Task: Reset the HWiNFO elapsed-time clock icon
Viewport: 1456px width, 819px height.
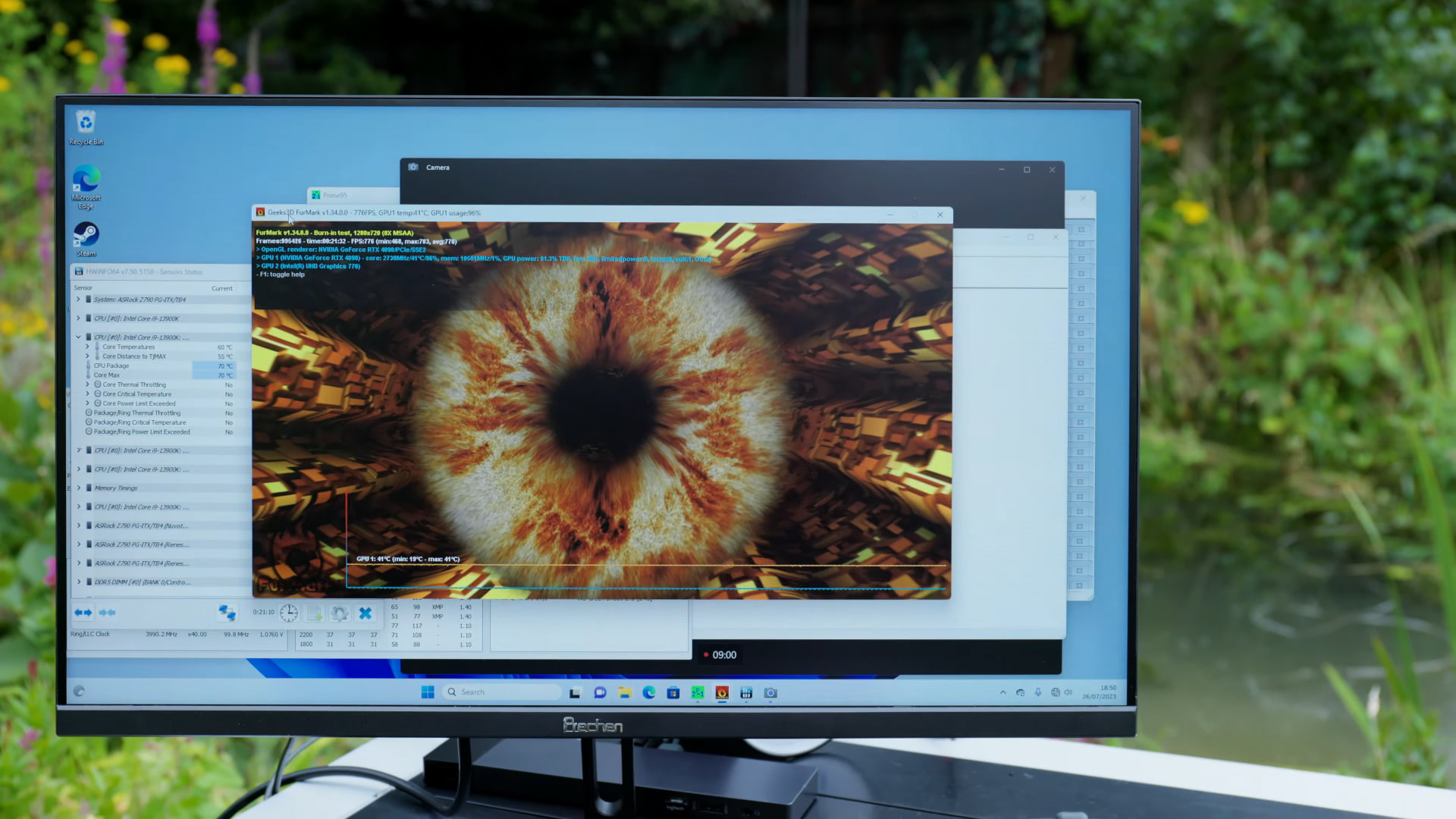Action: [x=289, y=613]
